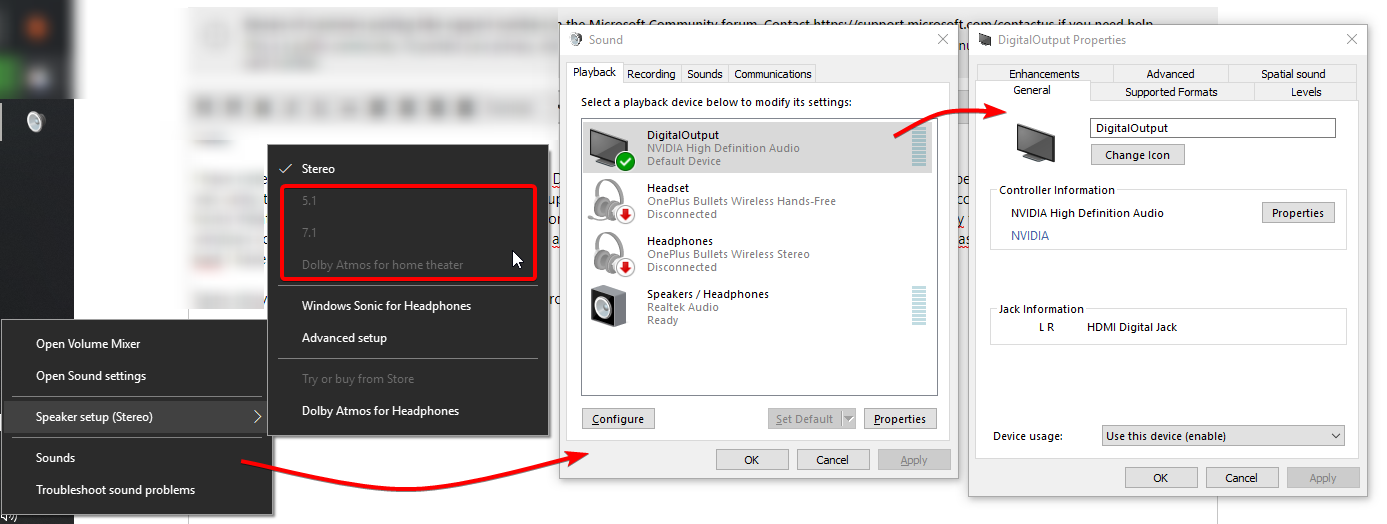The image size is (1387, 524).
Task: Open the Levels tab
Action: [x=1306, y=92]
